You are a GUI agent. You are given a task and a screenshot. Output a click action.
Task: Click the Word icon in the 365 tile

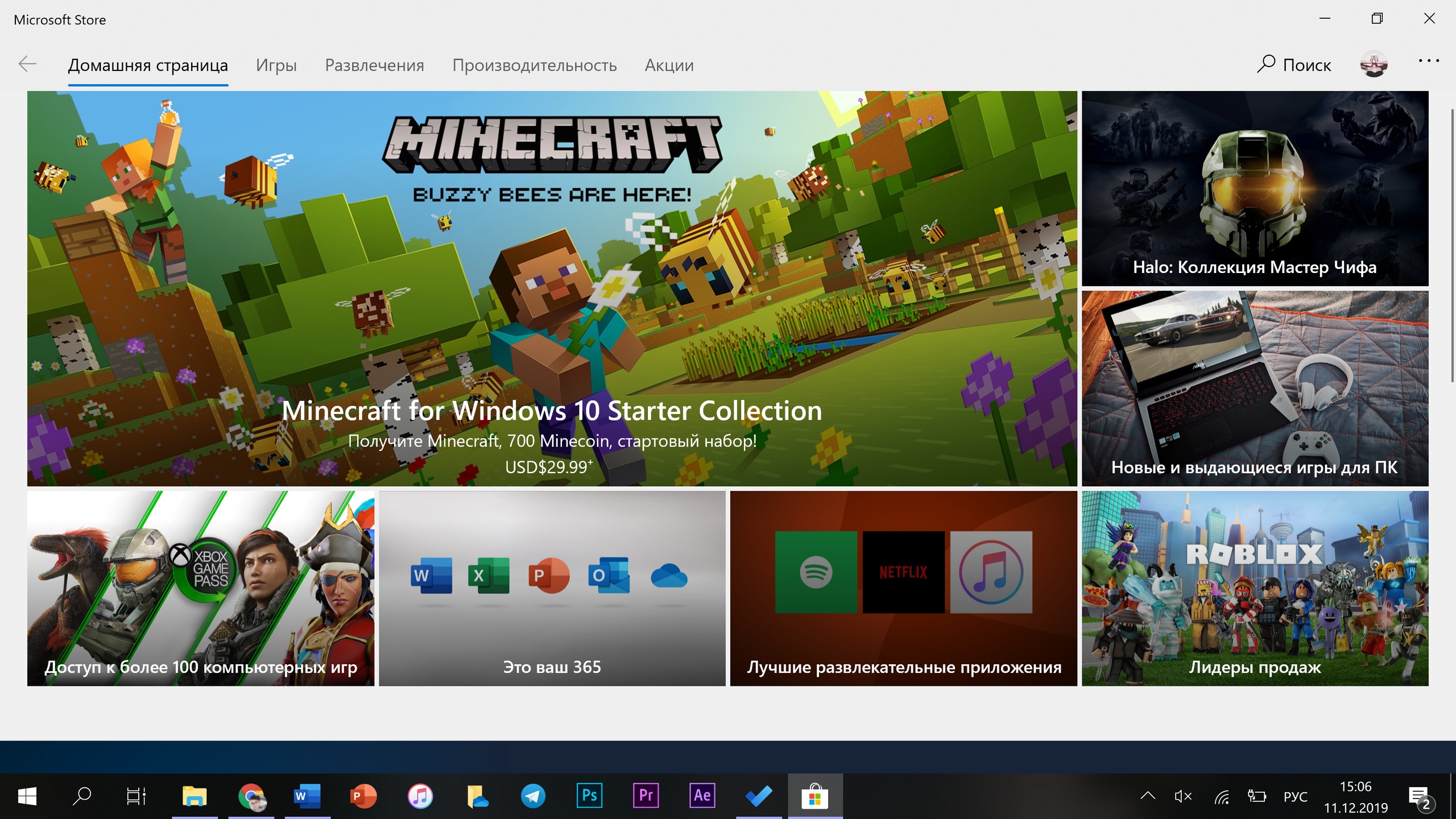tap(431, 576)
